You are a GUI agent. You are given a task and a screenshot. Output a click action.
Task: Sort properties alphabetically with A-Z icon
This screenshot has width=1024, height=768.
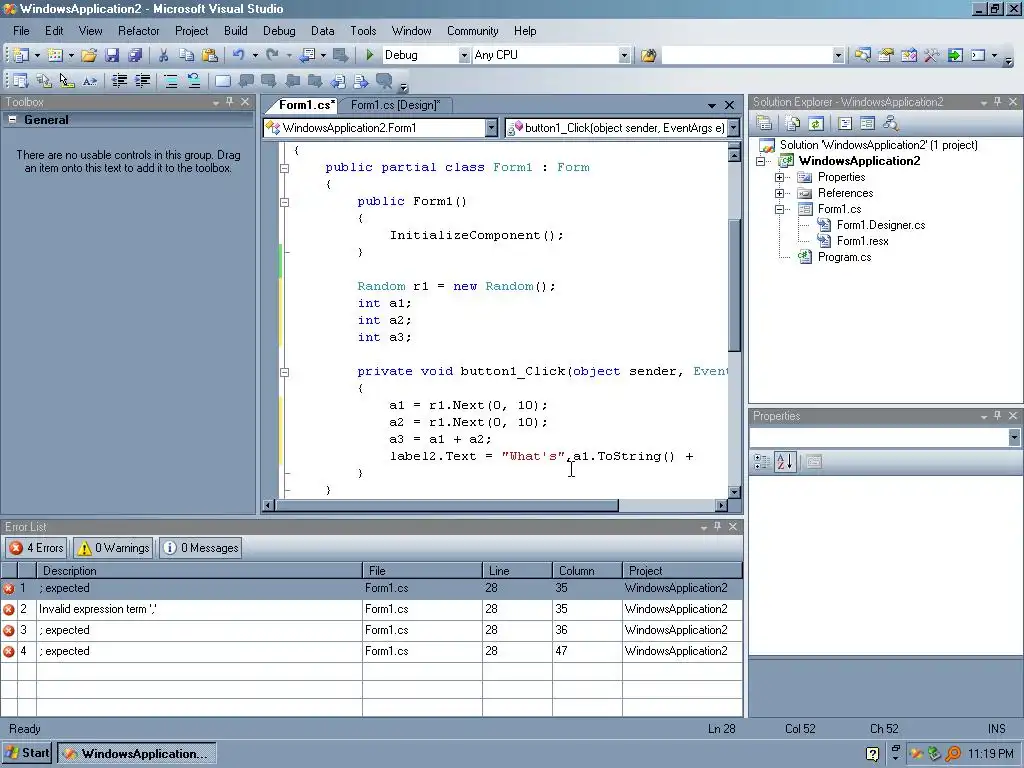point(785,462)
